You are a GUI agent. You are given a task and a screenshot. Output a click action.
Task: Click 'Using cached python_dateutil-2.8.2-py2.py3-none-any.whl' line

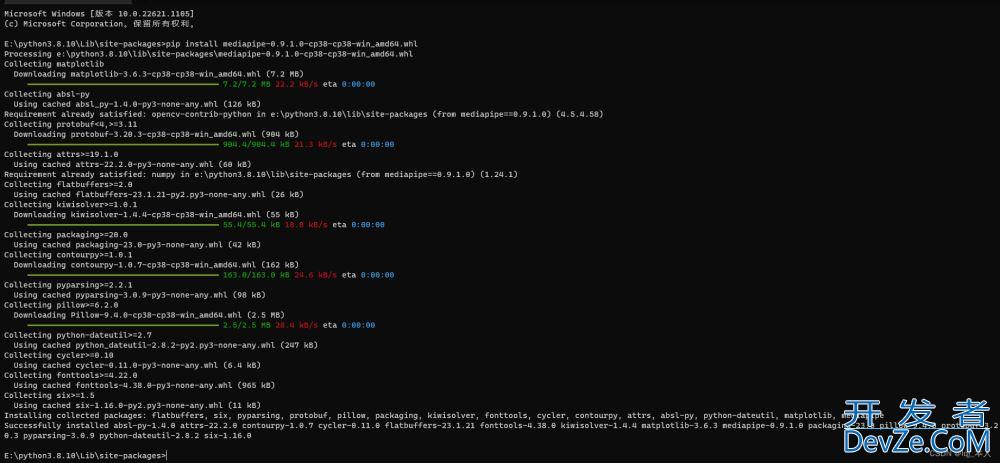pos(166,345)
